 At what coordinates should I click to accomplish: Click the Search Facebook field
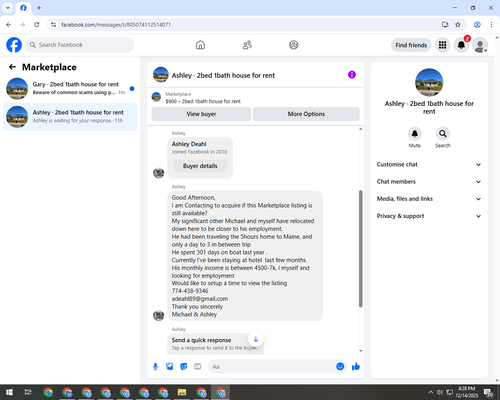(80, 45)
